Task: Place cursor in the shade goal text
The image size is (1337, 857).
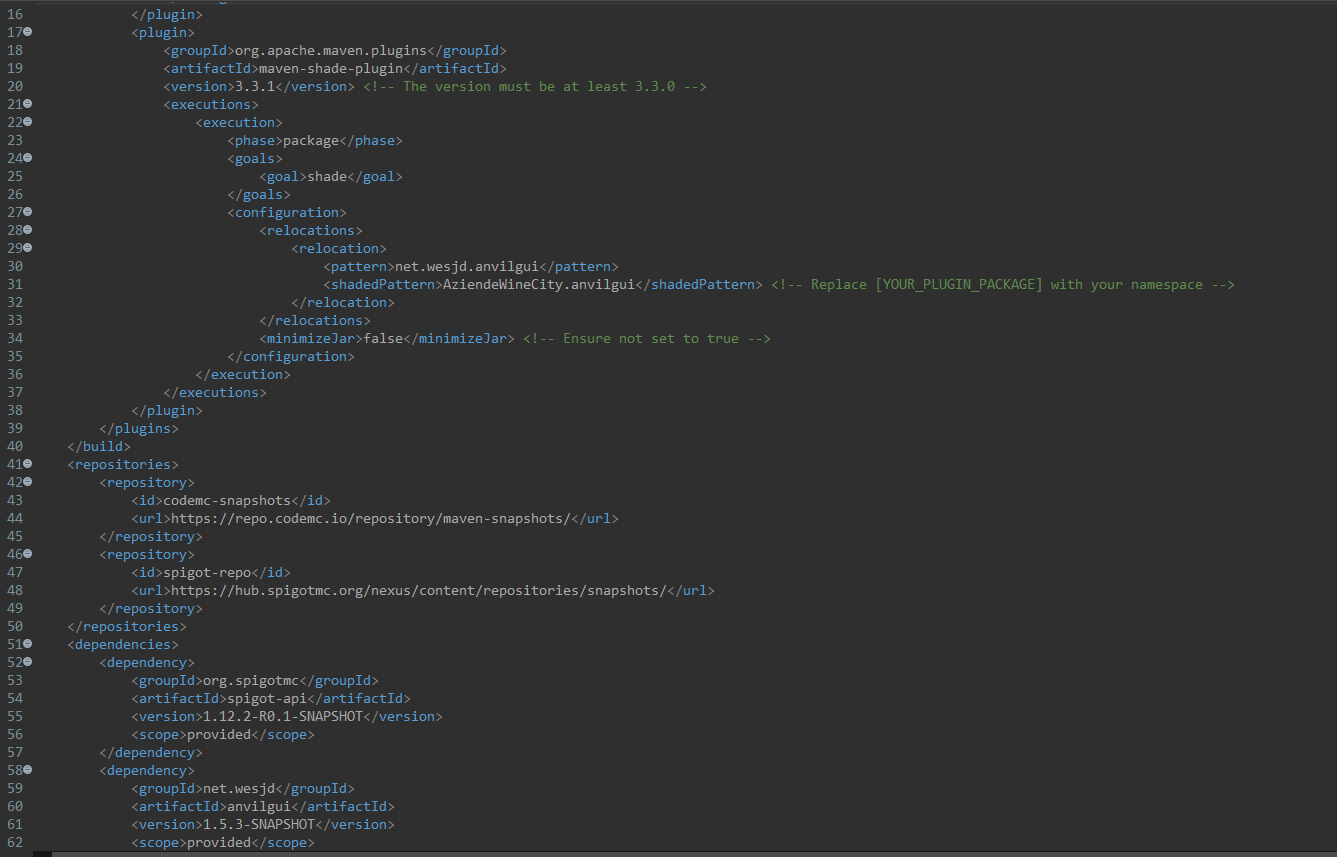Action: [325, 176]
